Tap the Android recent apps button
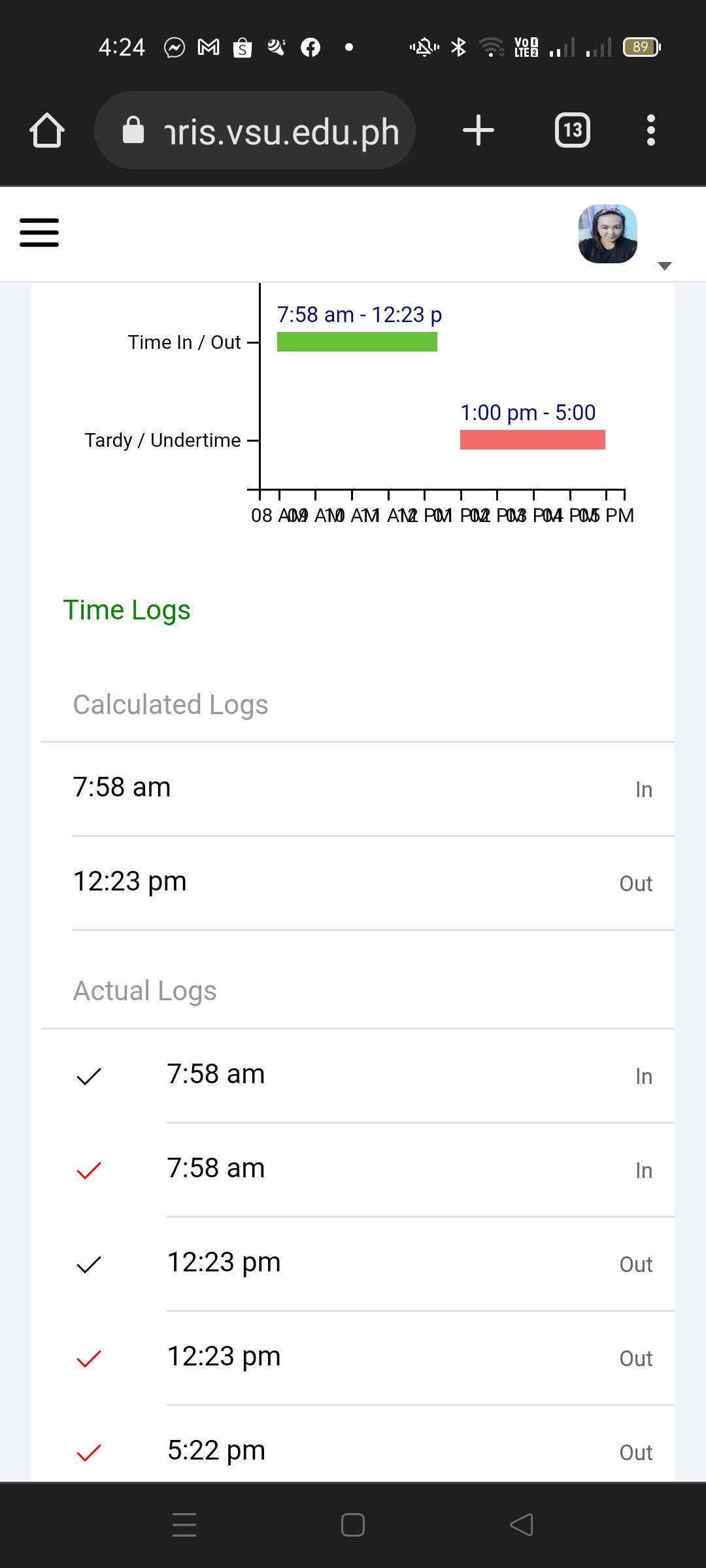The image size is (706, 1568). tap(184, 1525)
